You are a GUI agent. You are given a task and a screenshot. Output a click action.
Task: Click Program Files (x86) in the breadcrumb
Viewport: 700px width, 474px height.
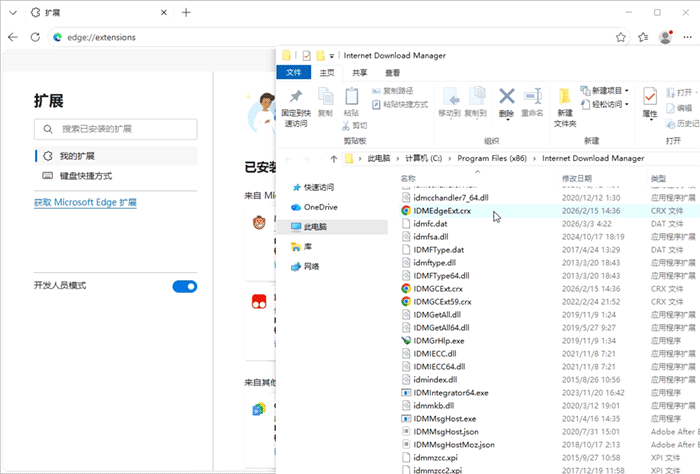[x=492, y=158]
